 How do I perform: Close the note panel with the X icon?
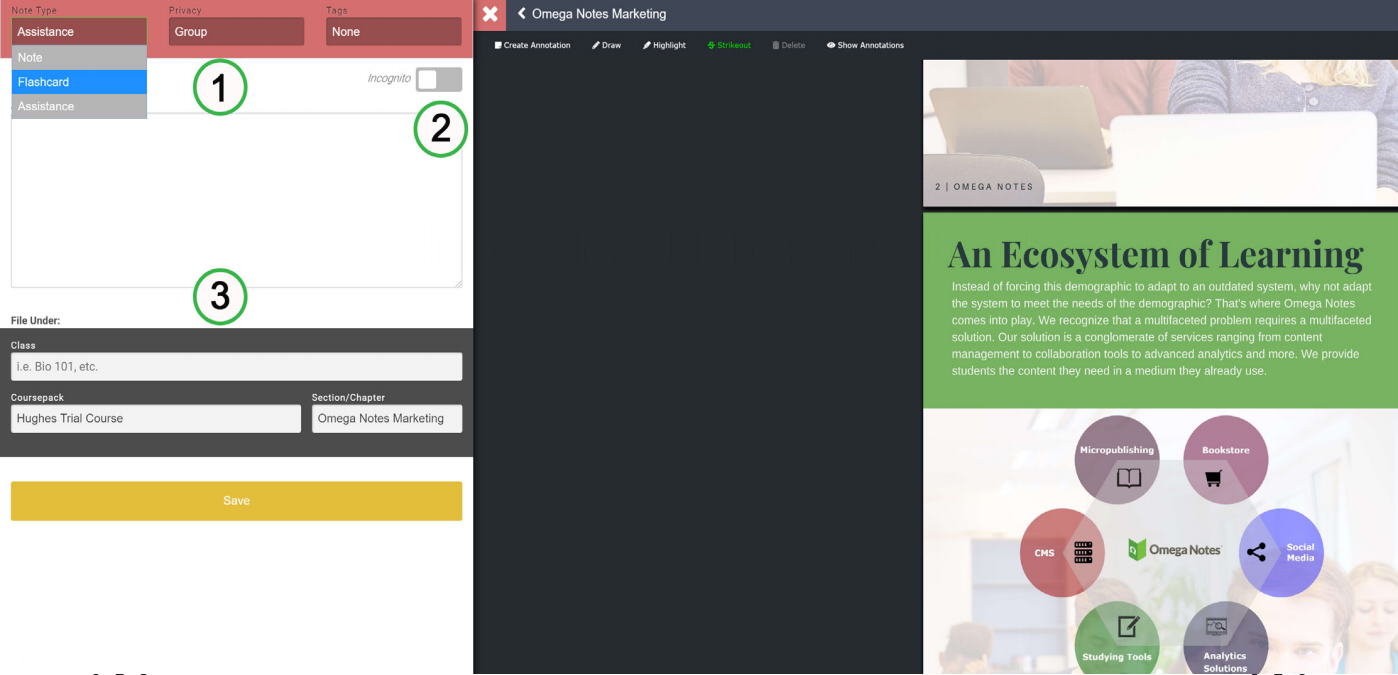[489, 14]
